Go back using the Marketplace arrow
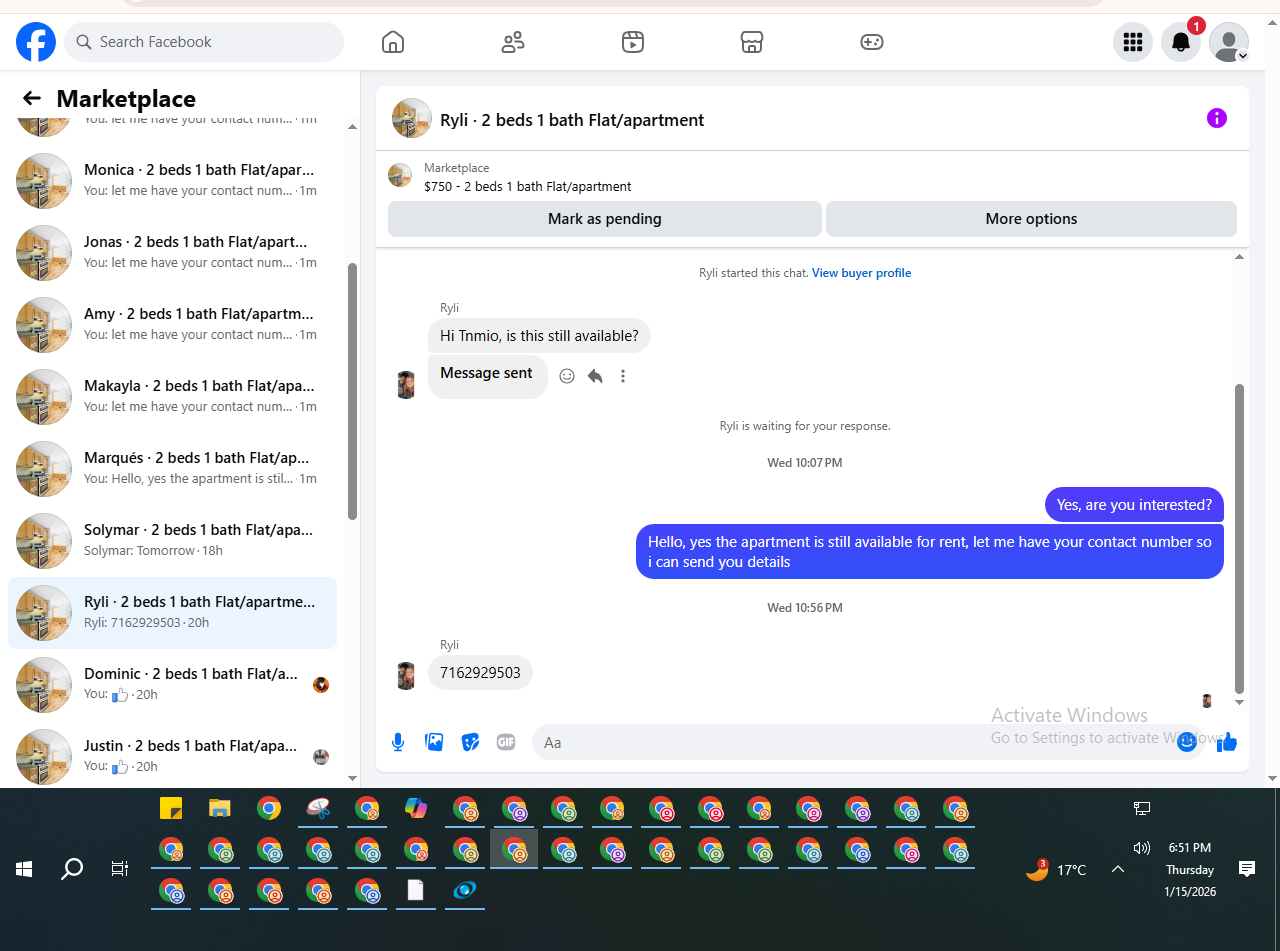 tap(32, 98)
